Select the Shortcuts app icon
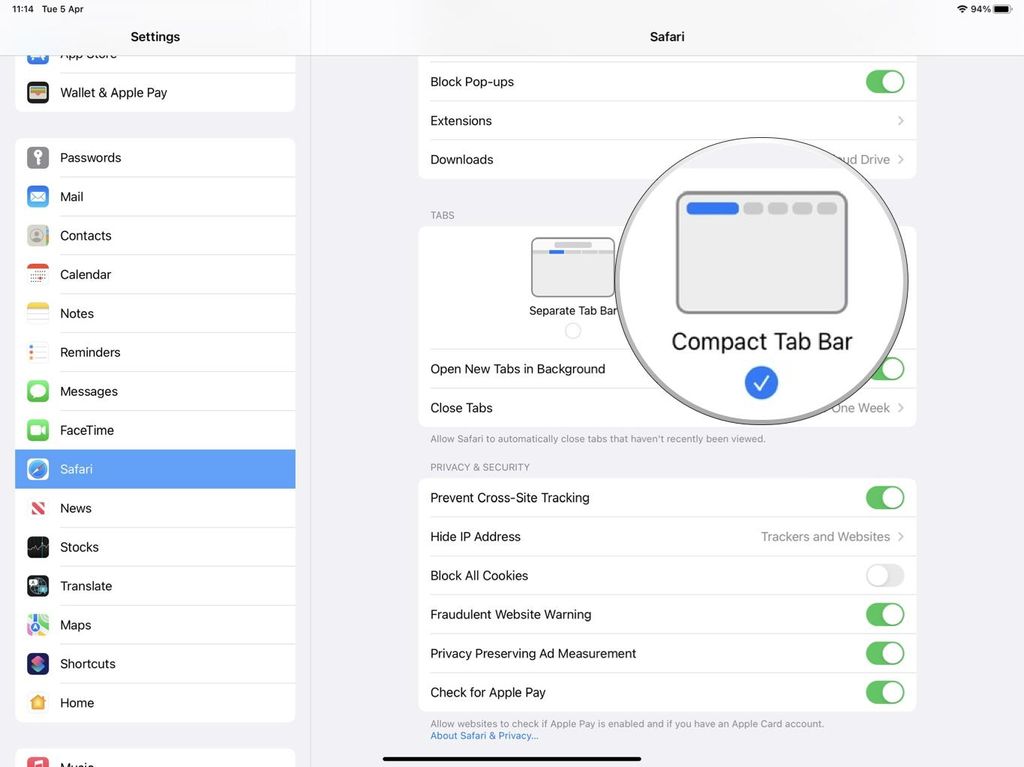 tap(38, 663)
